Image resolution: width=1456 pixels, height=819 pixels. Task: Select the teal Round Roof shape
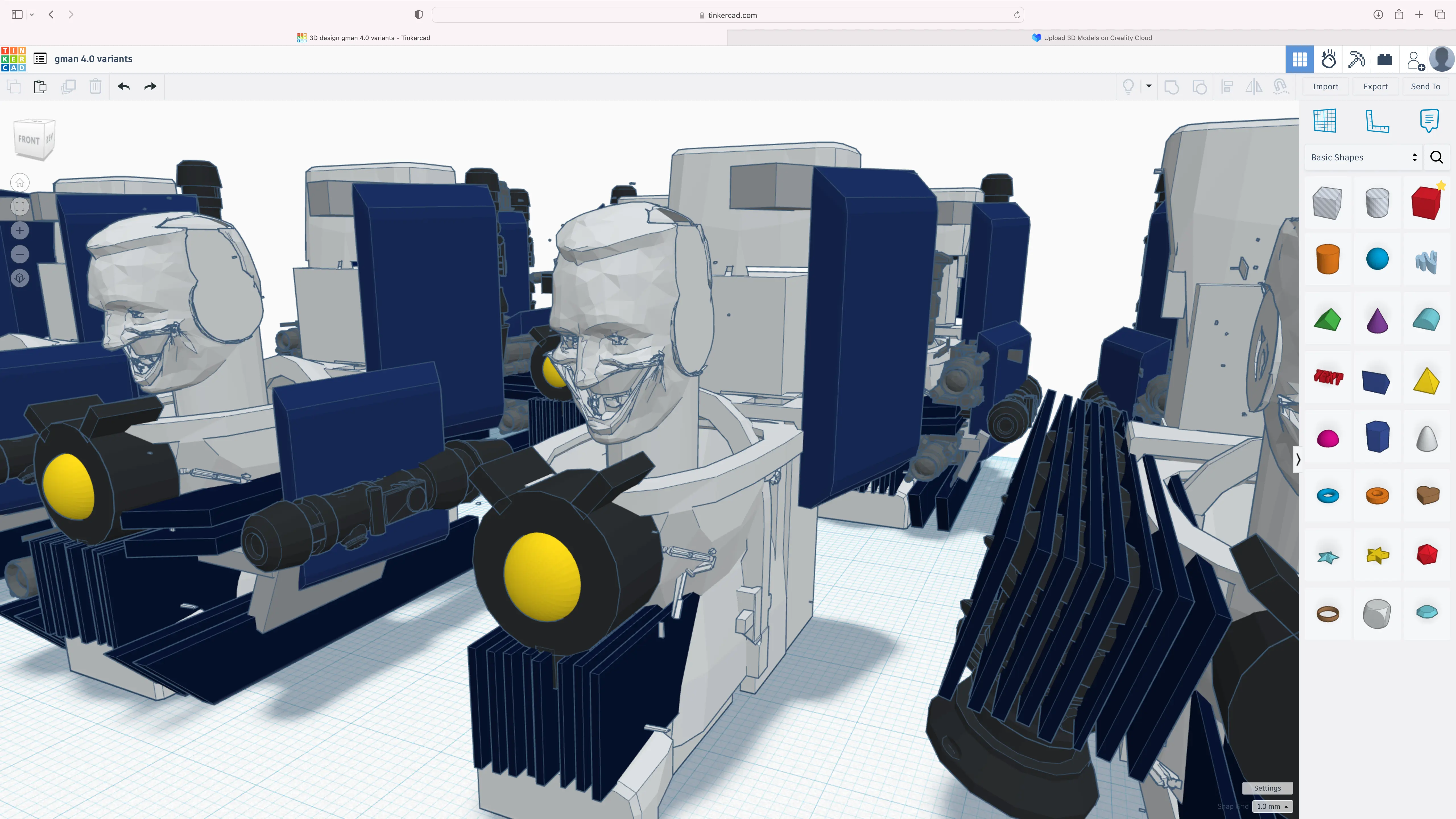[1426, 319]
